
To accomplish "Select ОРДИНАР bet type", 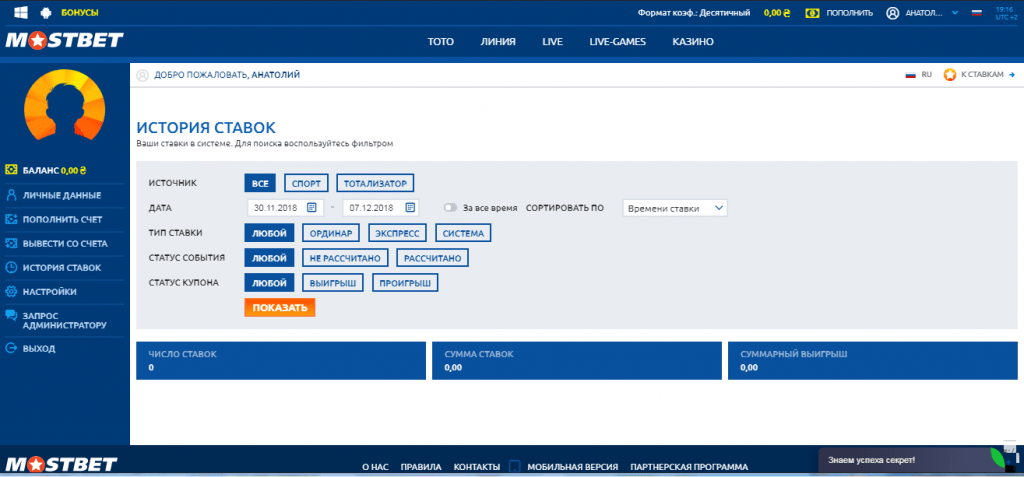I will click(331, 233).
